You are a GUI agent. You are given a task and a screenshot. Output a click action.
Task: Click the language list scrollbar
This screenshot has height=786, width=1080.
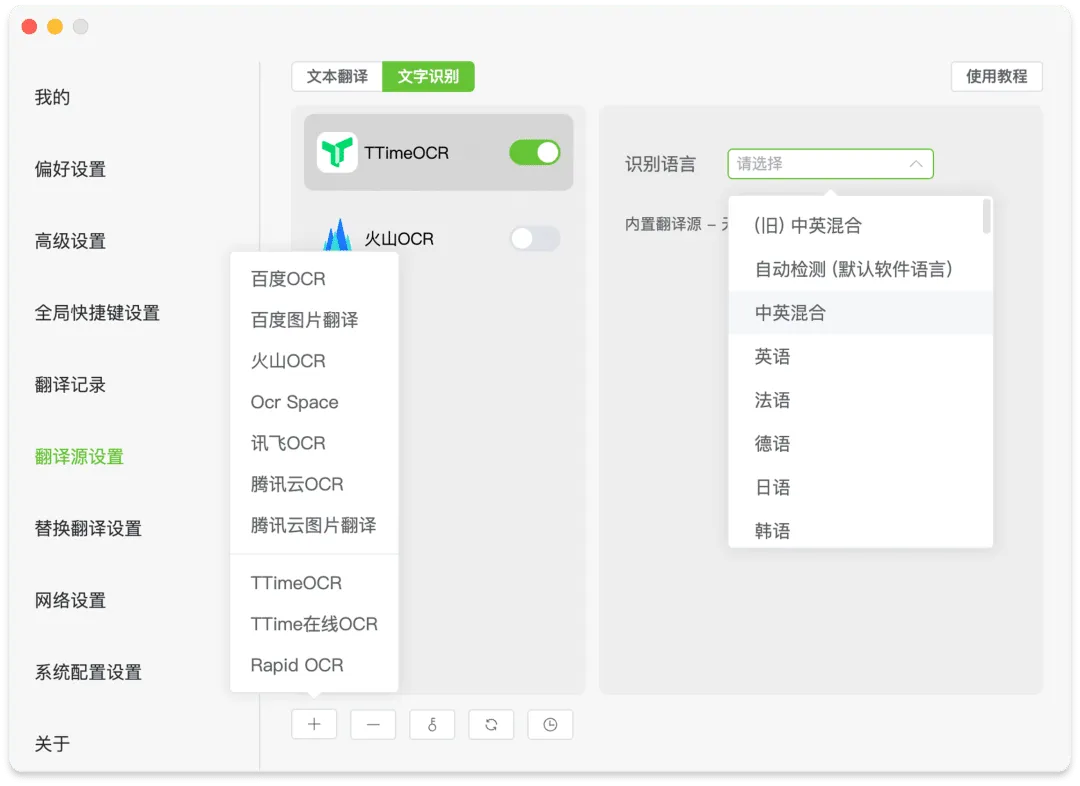point(987,217)
